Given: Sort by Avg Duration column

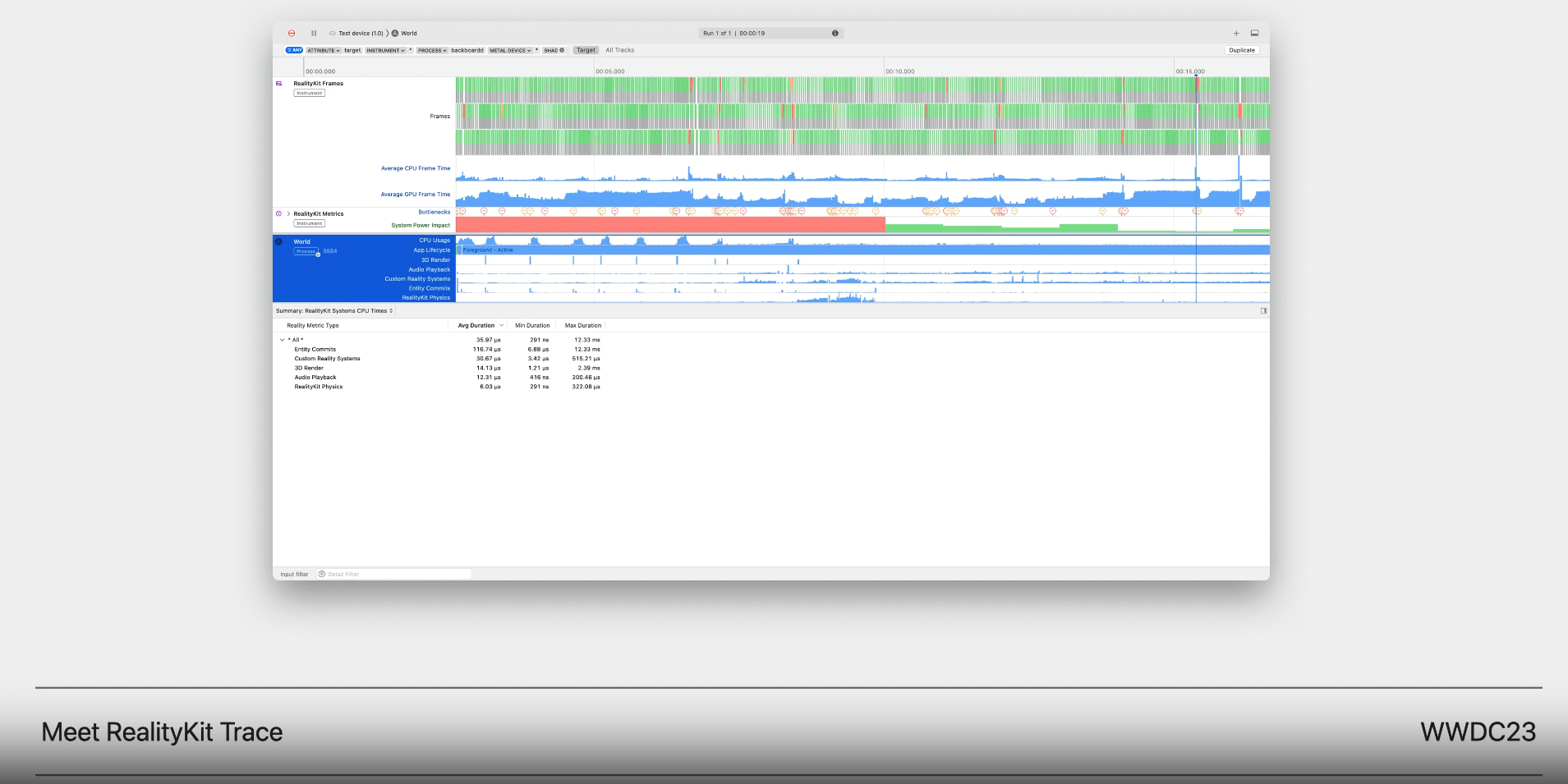Looking at the screenshot, I should point(476,326).
